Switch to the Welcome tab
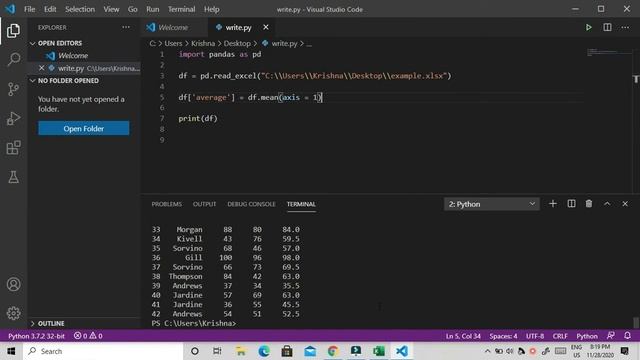 pos(174,27)
